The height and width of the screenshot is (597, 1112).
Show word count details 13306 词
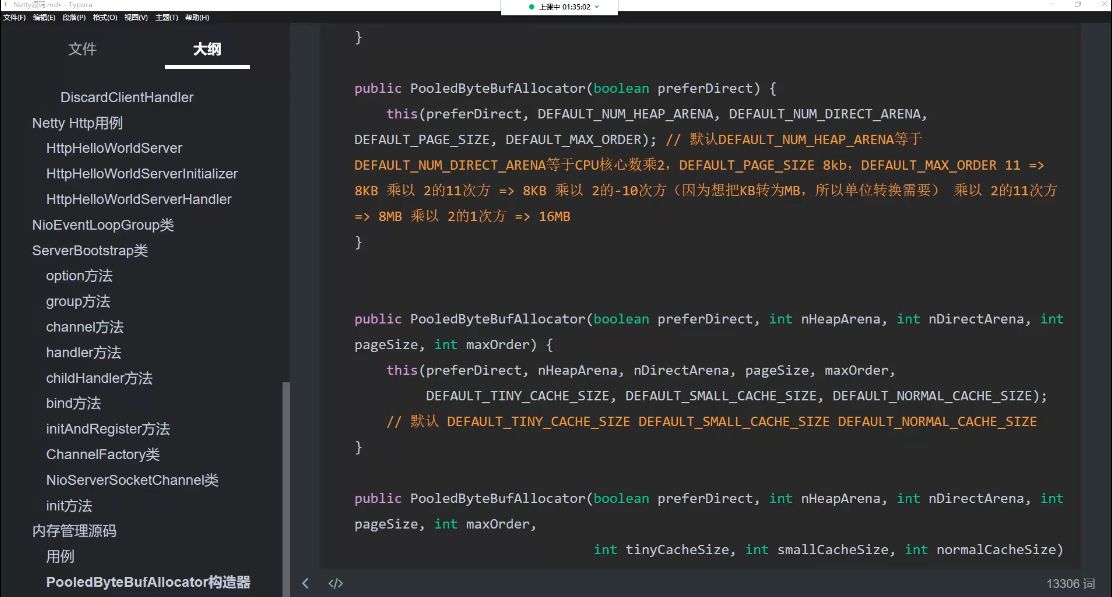point(1071,583)
